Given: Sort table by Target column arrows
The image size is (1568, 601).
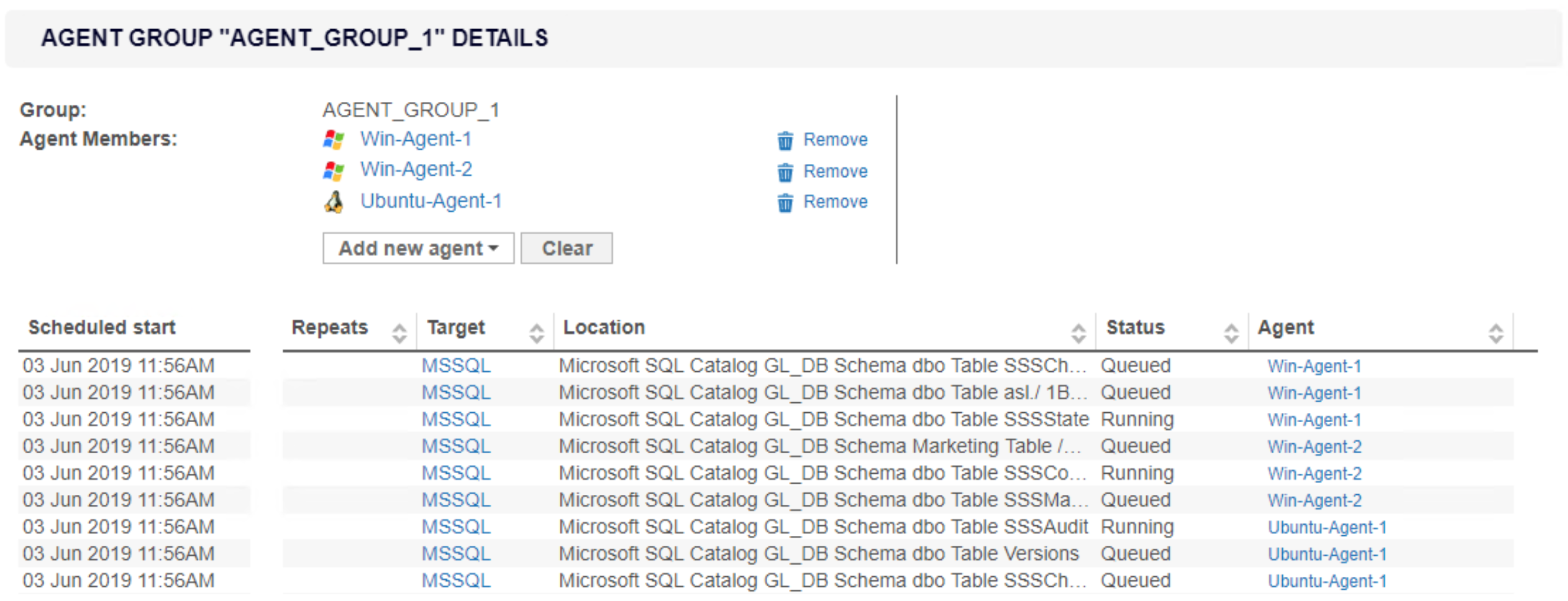Looking at the screenshot, I should pos(537,333).
